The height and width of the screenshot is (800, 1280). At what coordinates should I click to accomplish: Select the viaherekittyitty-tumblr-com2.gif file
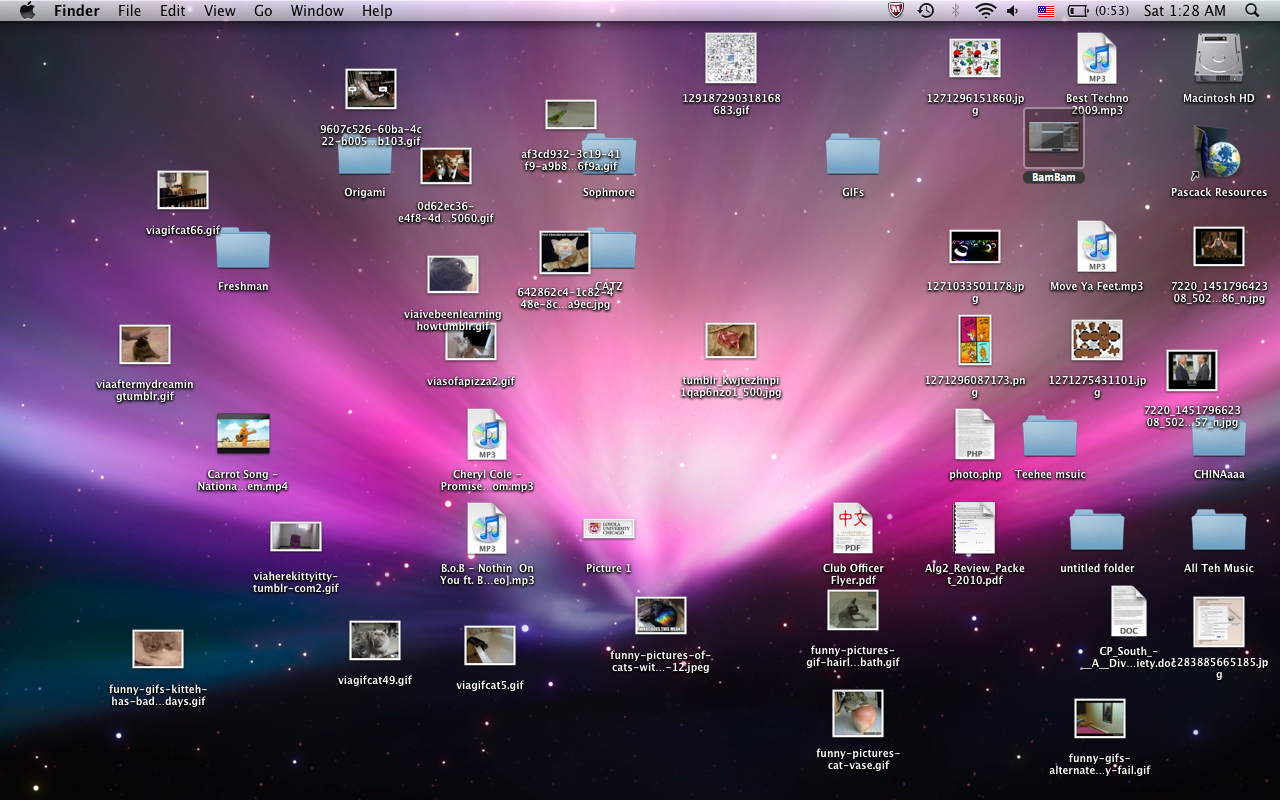pyautogui.click(x=296, y=536)
